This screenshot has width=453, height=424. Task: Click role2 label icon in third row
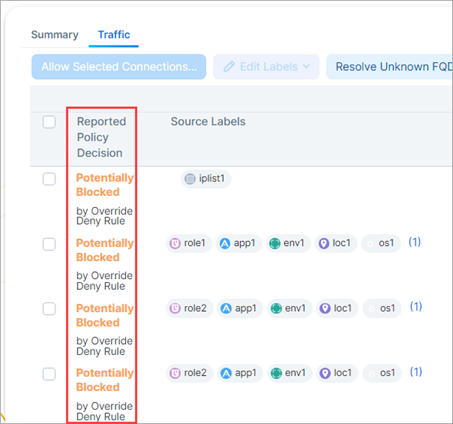coord(175,308)
